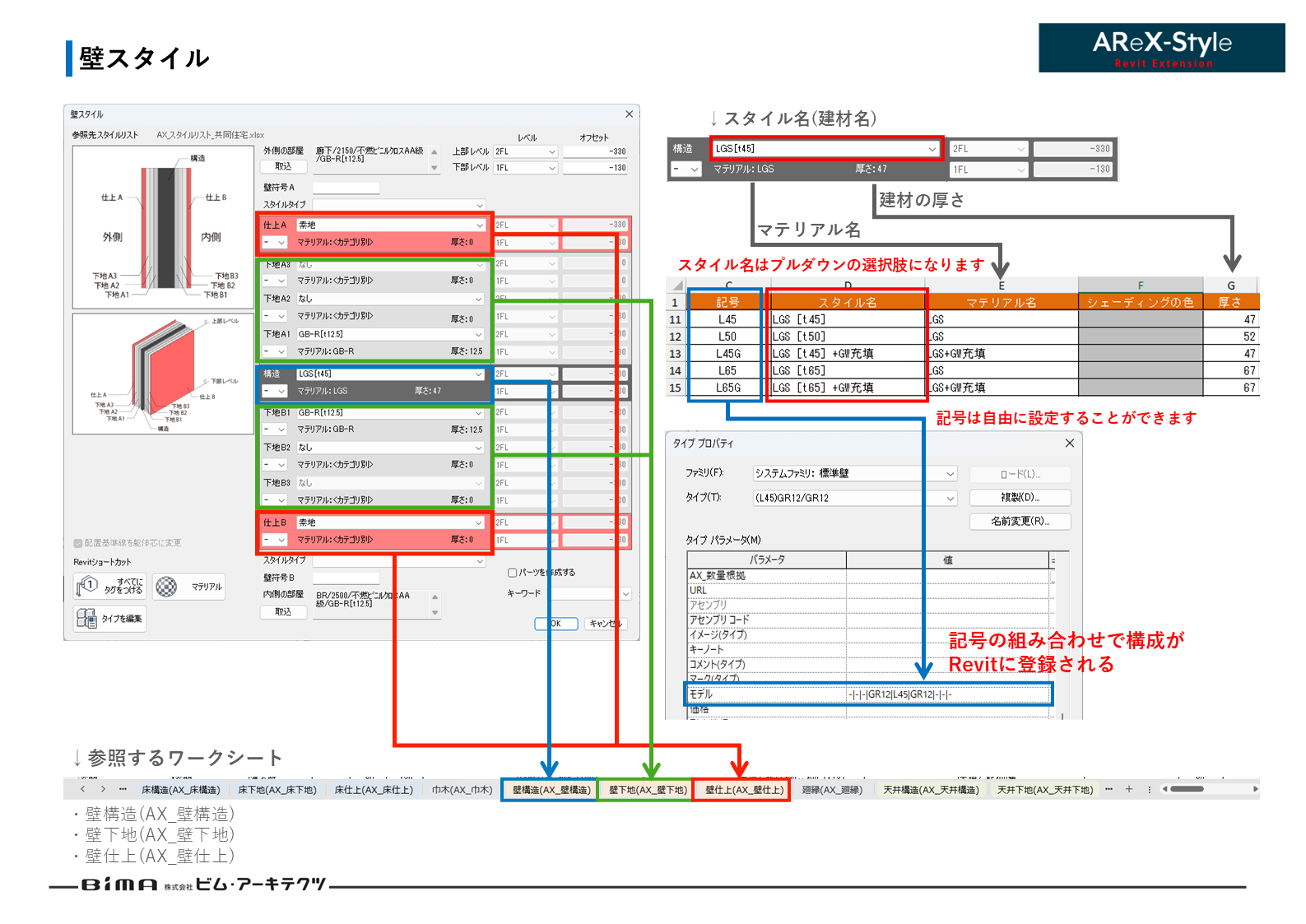1306x924 pixels.
Task: Click the 下部レベル offset field -130
Action: pos(595,167)
